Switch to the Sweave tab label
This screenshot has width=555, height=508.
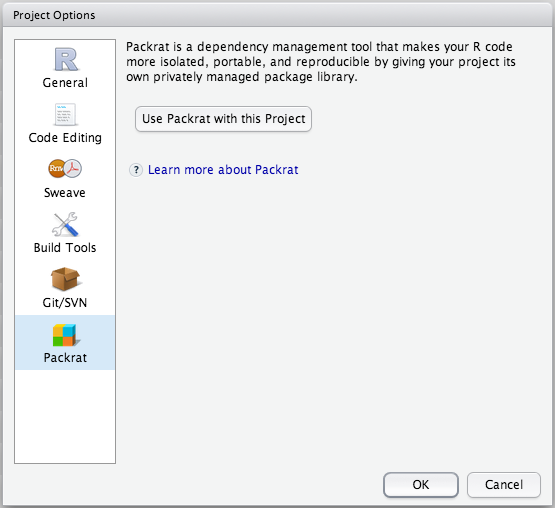(65, 193)
